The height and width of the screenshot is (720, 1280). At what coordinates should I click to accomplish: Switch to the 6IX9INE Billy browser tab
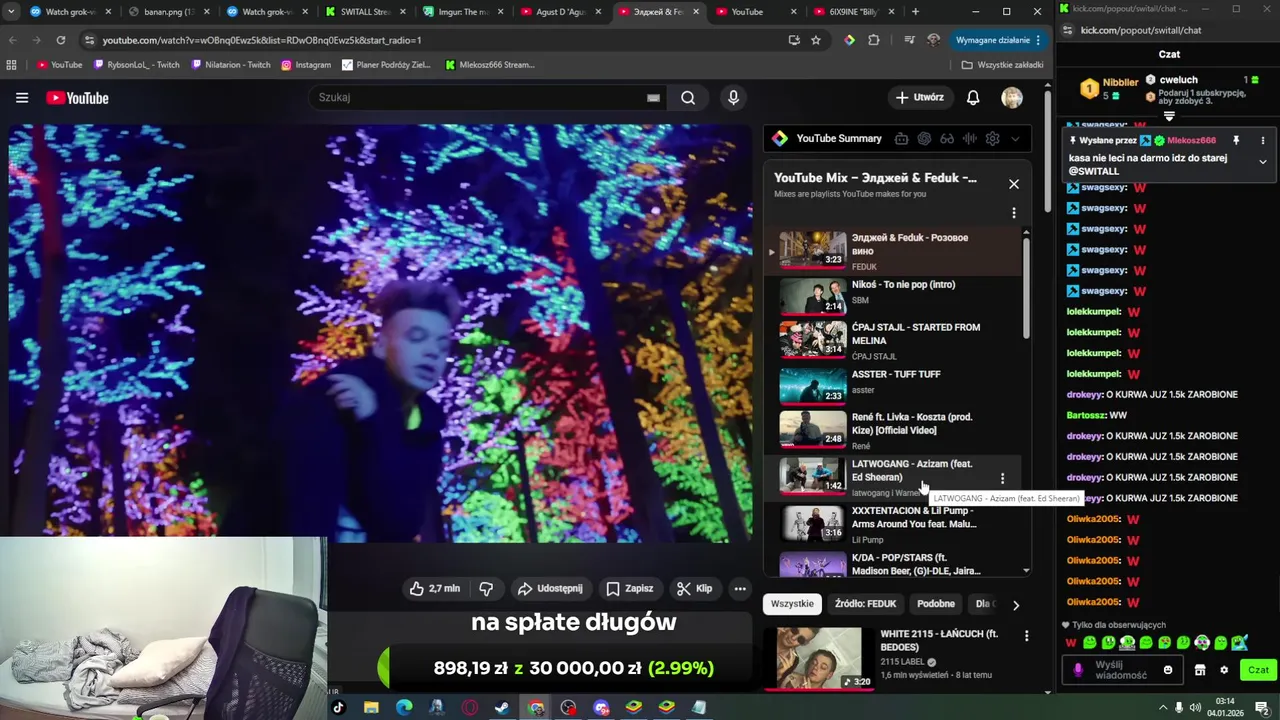pos(856,12)
